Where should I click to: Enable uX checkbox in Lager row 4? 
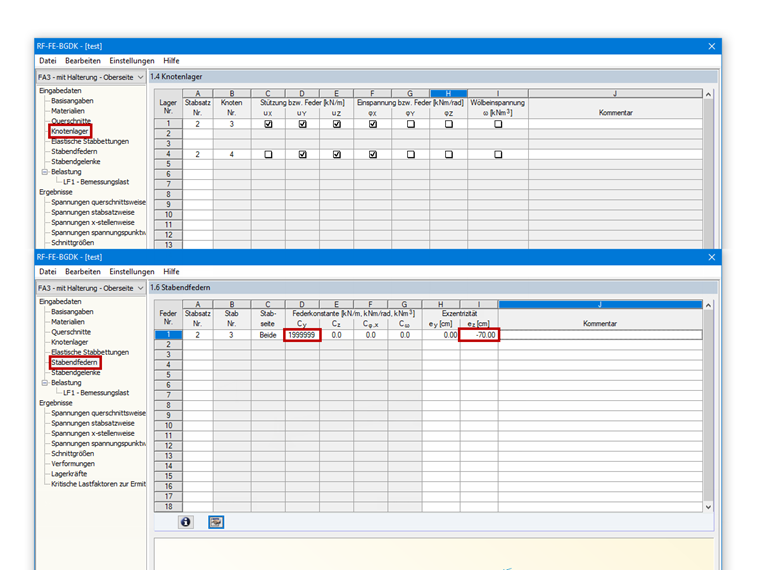[268, 155]
